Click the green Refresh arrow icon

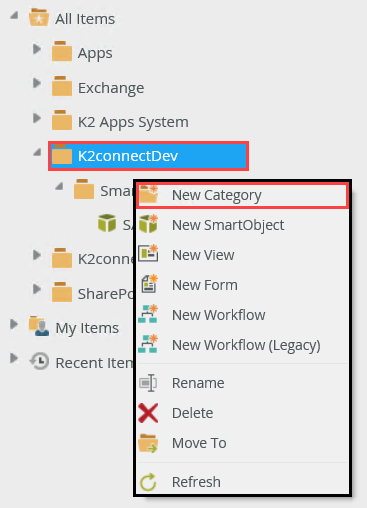click(x=148, y=482)
